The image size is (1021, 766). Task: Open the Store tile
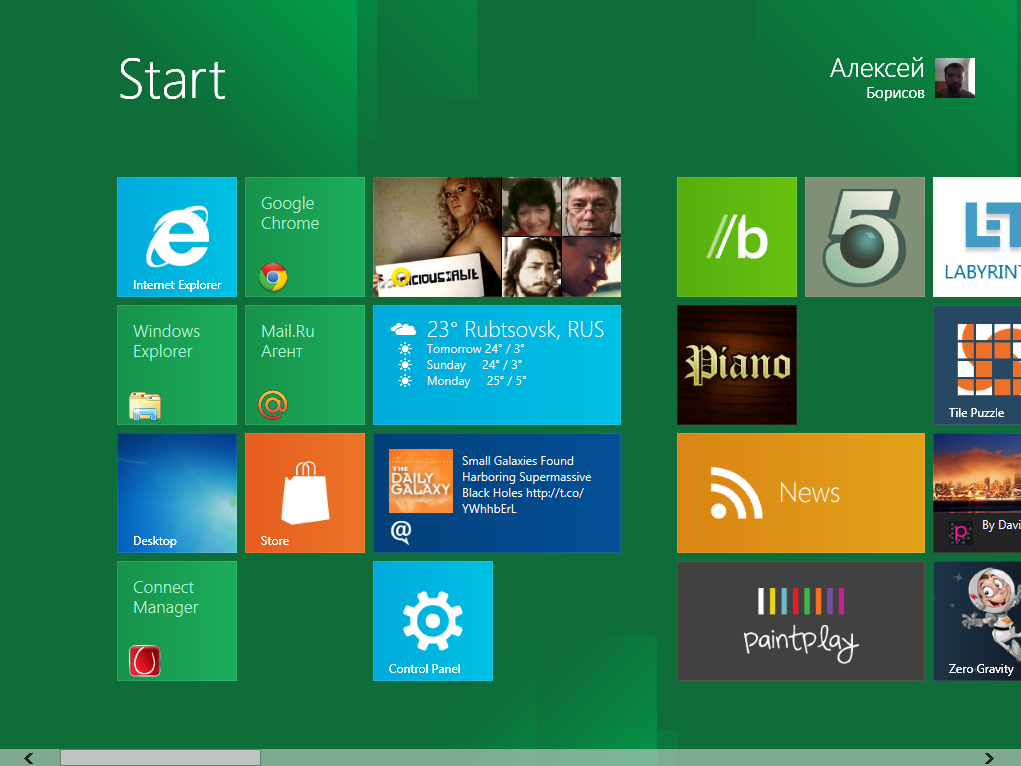coord(305,493)
